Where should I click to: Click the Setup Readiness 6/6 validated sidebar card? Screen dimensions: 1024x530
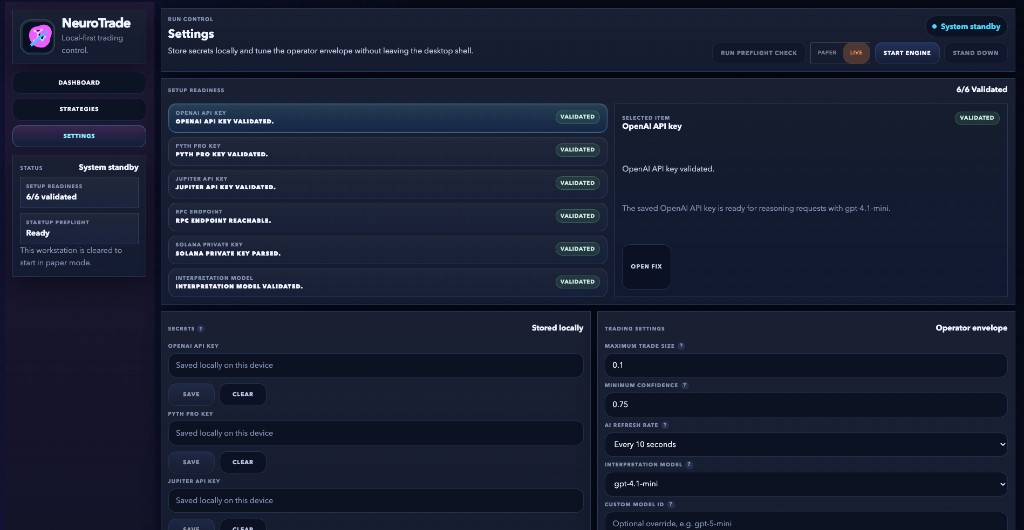pos(79,193)
